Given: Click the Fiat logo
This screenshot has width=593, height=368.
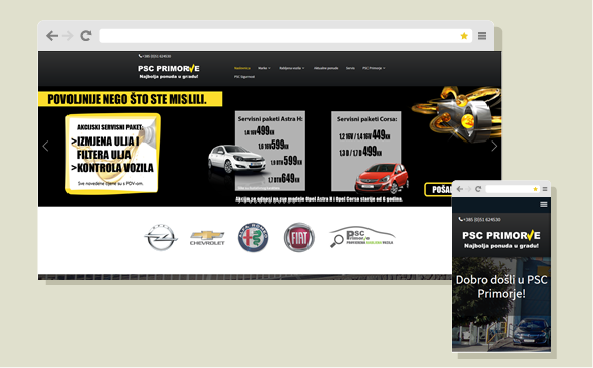Looking at the screenshot, I should pos(299,237).
